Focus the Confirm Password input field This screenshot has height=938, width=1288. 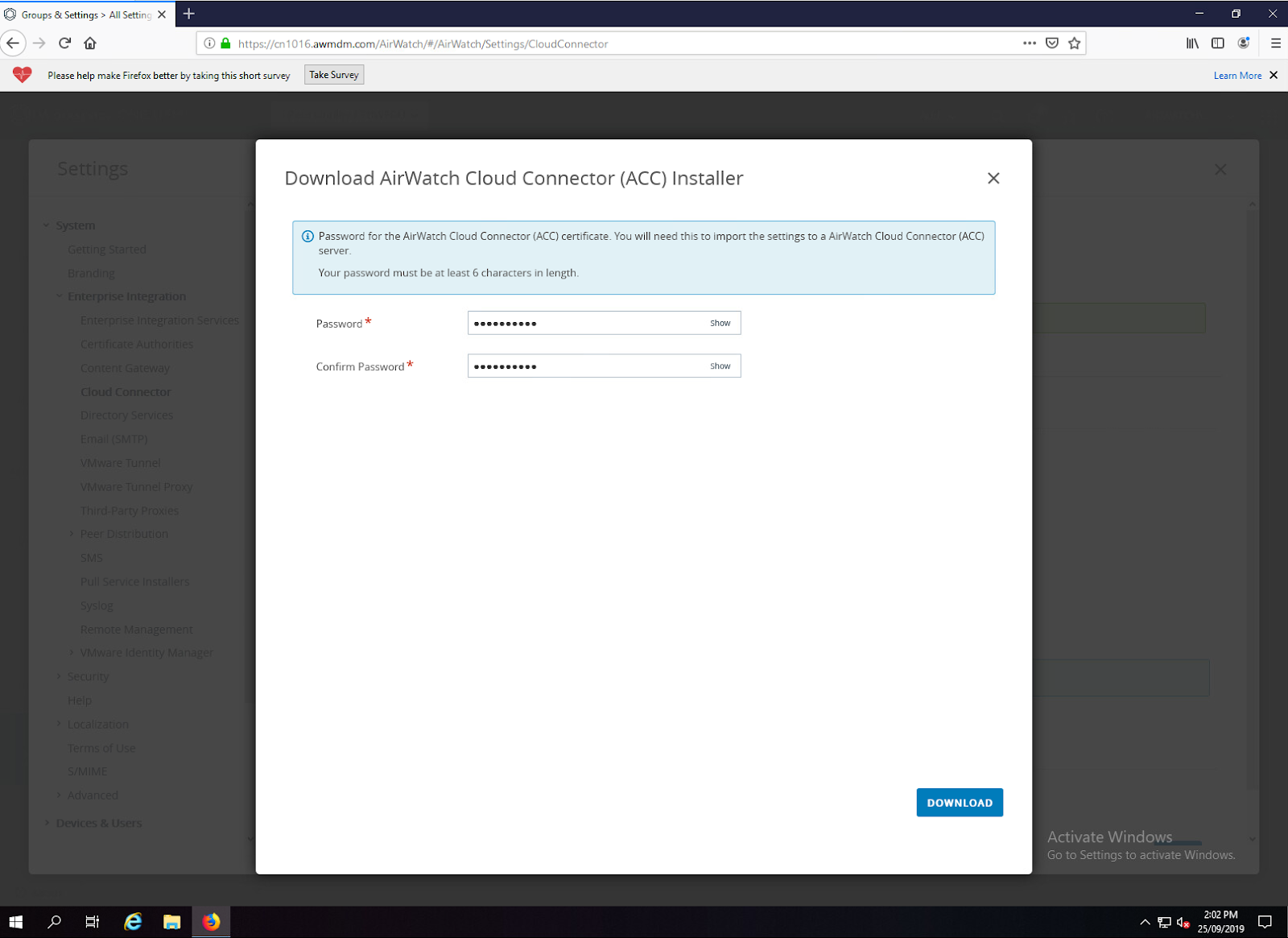point(604,366)
